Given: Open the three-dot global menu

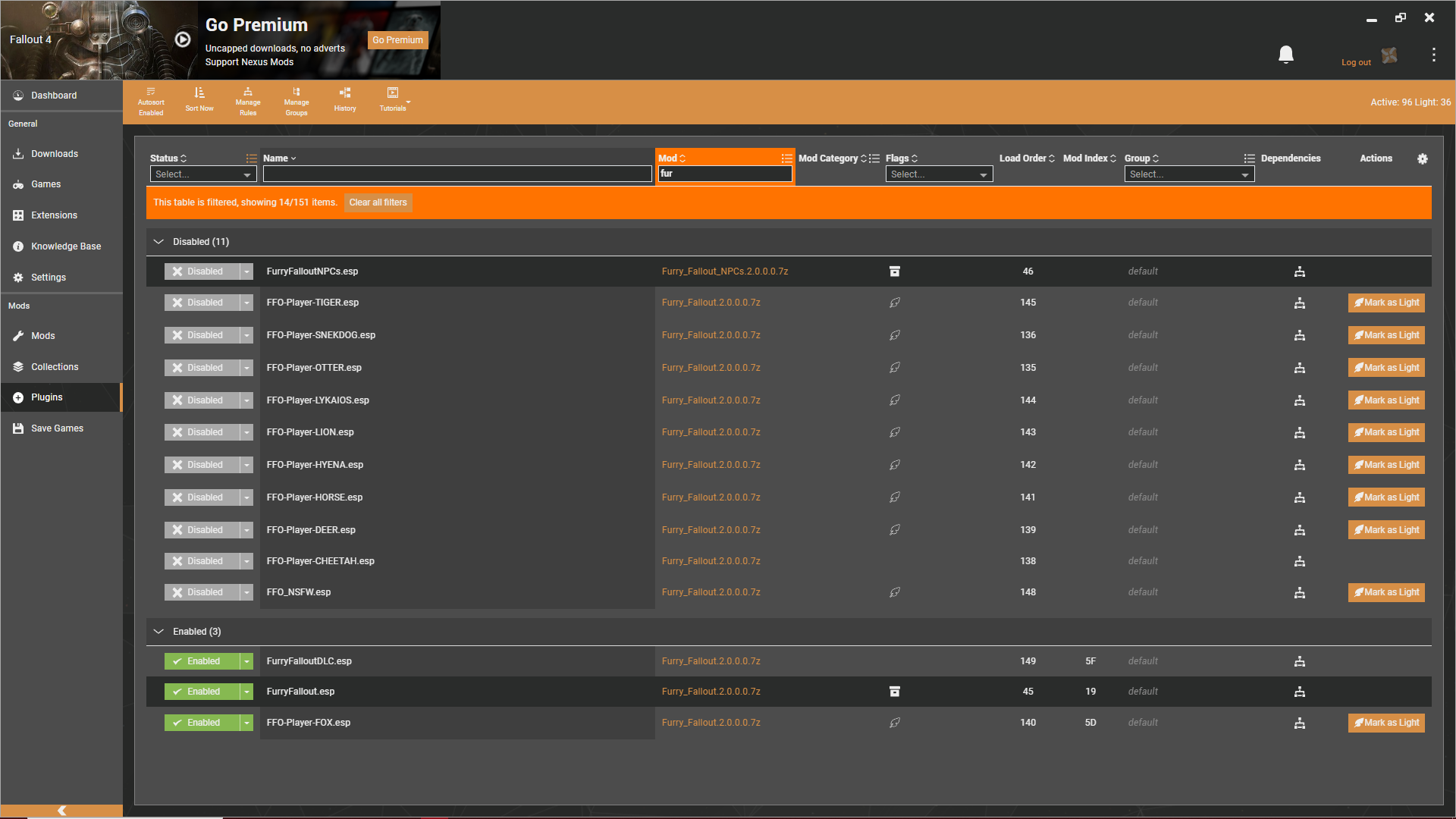Looking at the screenshot, I should point(1434,55).
